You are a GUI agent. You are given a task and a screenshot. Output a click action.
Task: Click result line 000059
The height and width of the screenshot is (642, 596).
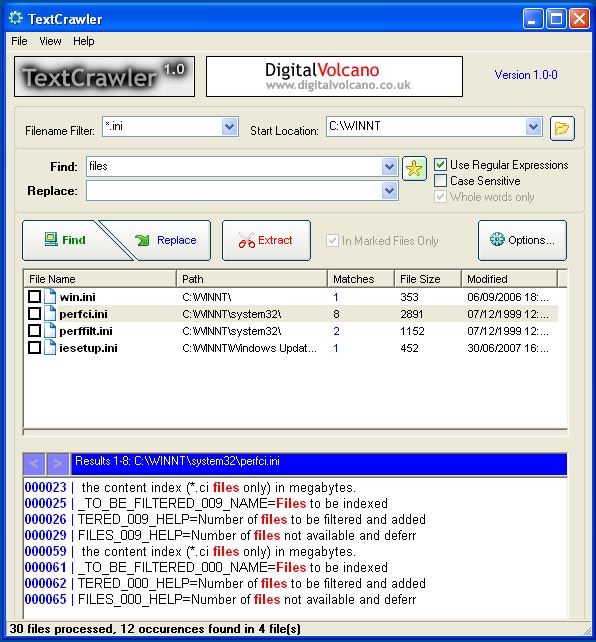tap(190, 551)
